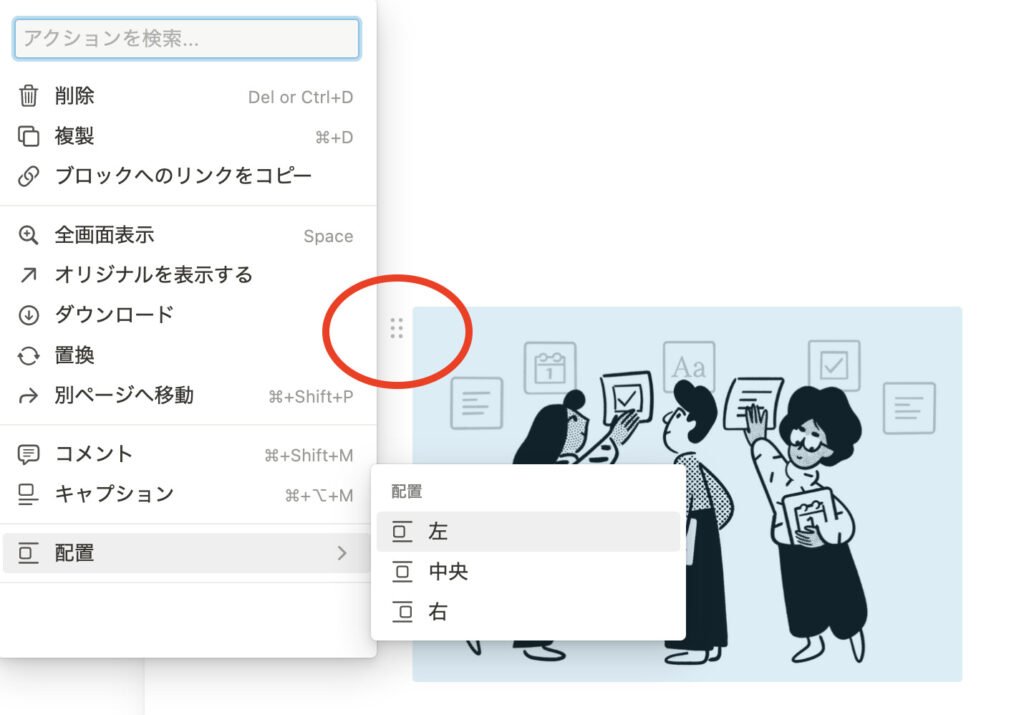
Task: Focus the アクションを検索 search field
Action: pyautogui.click(x=187, y=39)
